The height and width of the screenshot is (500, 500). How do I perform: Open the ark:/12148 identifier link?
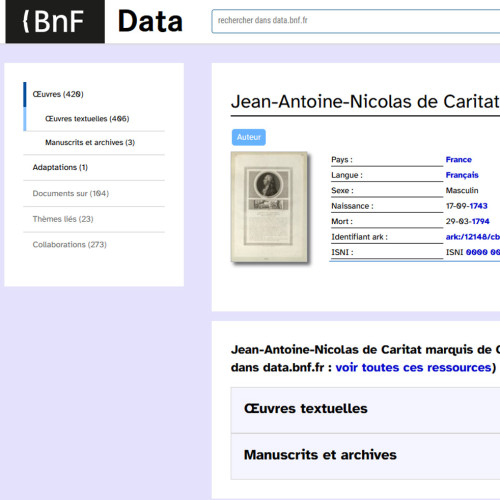coord(473,237)
